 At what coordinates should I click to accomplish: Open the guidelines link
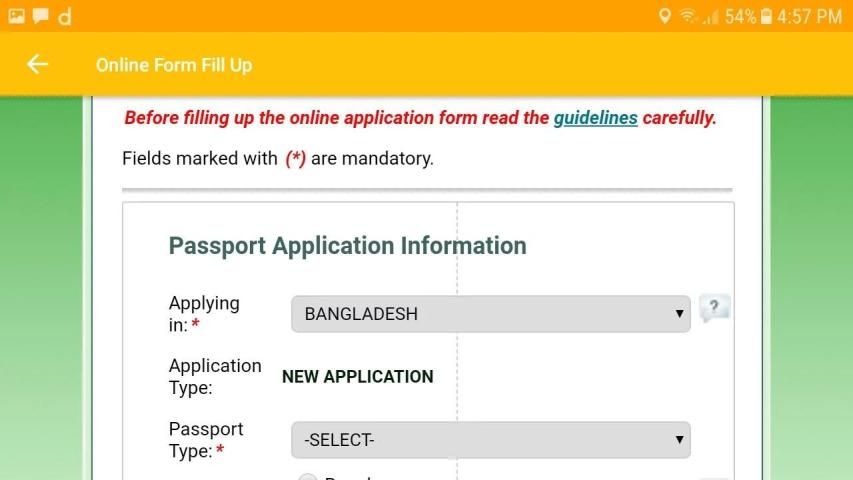point(595,118)
